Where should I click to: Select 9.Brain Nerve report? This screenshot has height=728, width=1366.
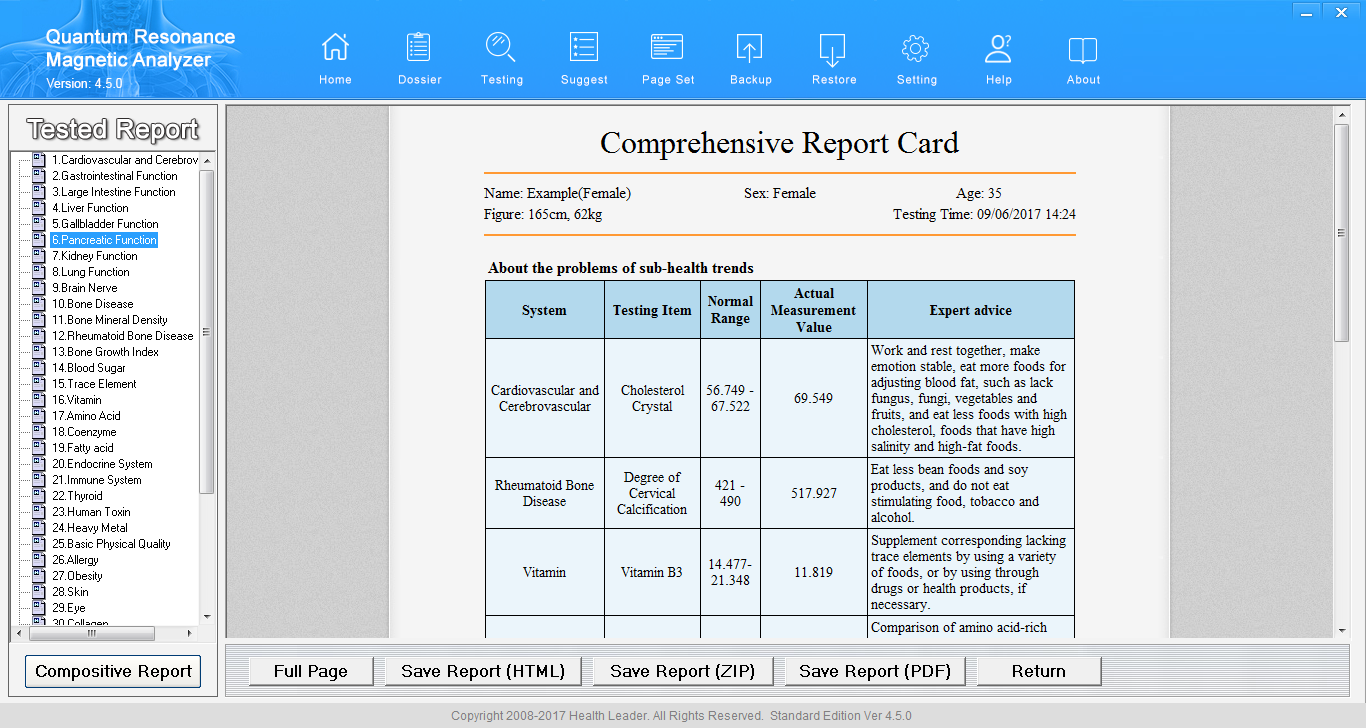[x=85, y=288]
